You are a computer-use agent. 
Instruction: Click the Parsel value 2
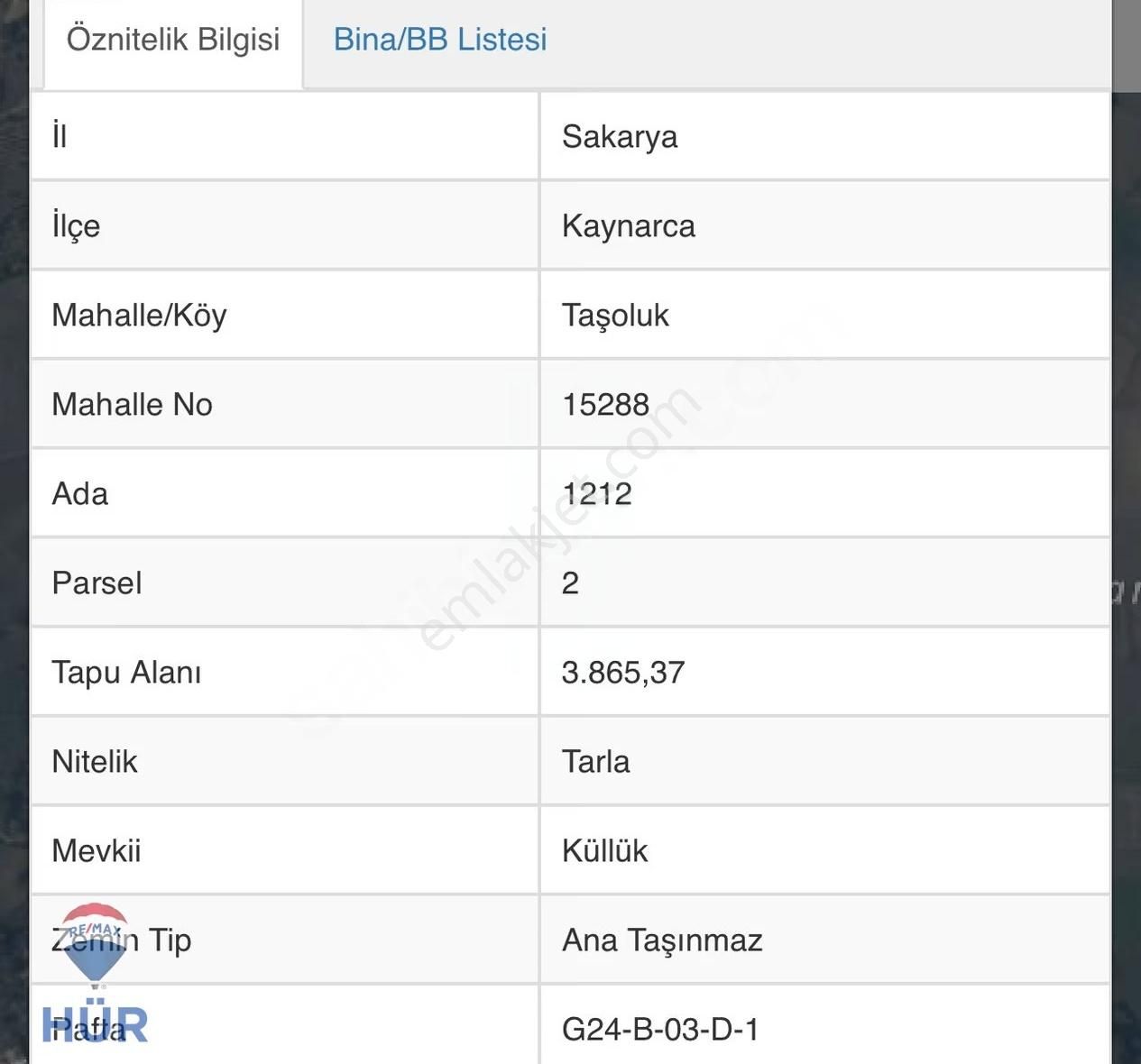(x=570, y=583)
